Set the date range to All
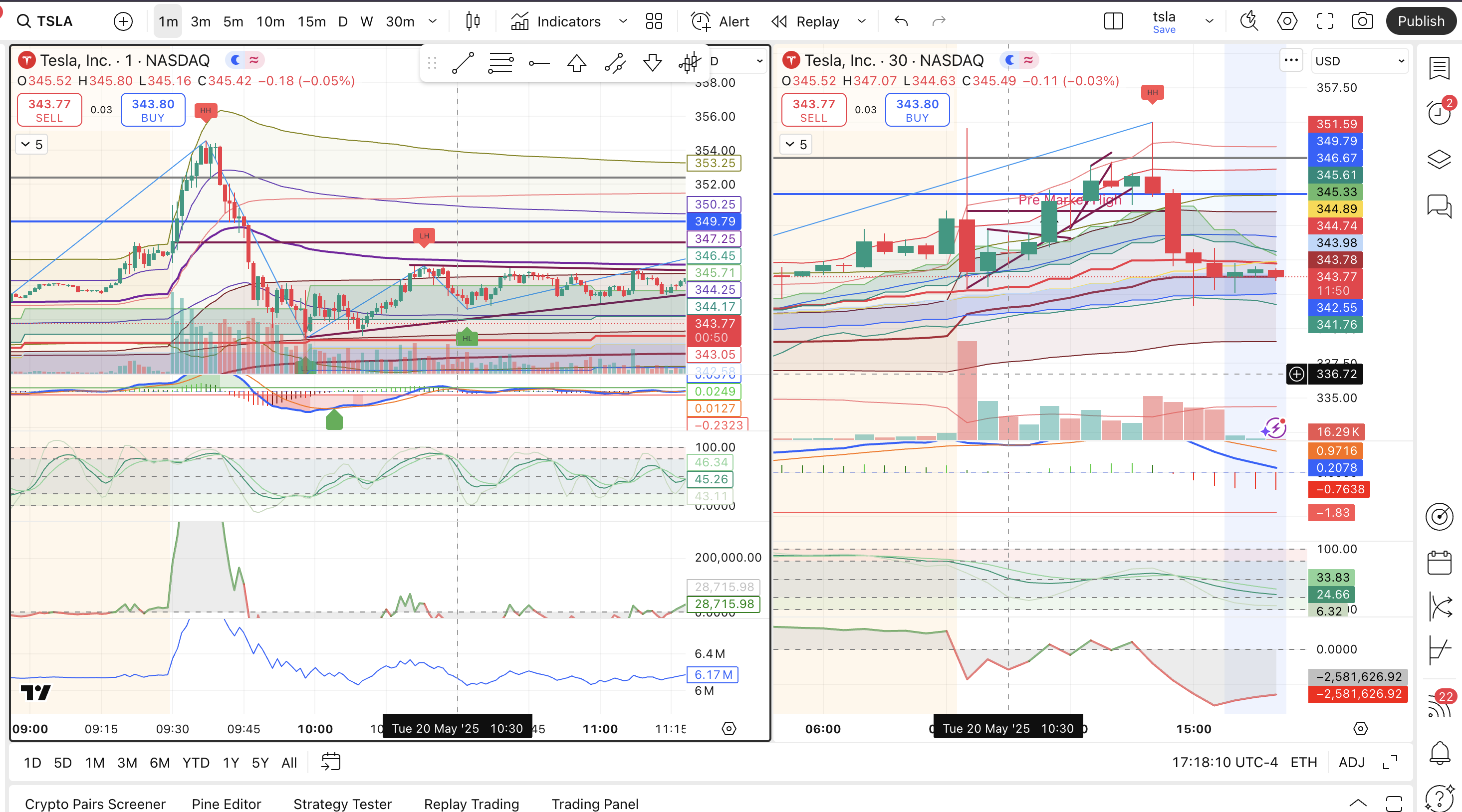The width and height of the screenshot is (1462, 812). click(289, 763)
